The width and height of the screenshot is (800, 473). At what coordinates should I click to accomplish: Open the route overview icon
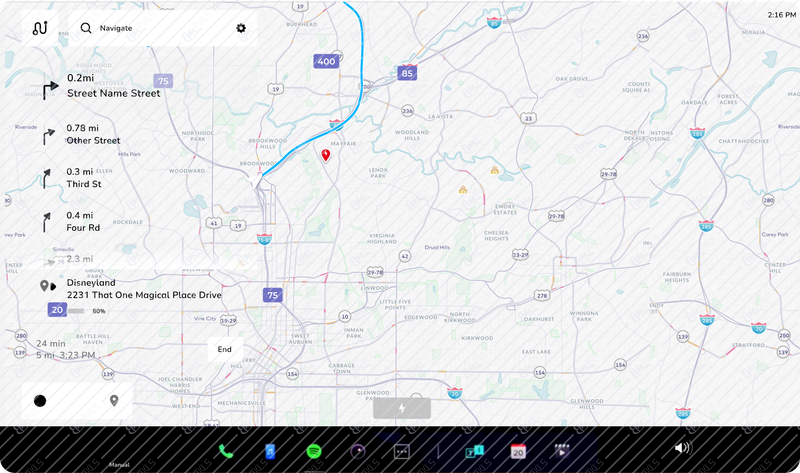[x=40, y=28]
